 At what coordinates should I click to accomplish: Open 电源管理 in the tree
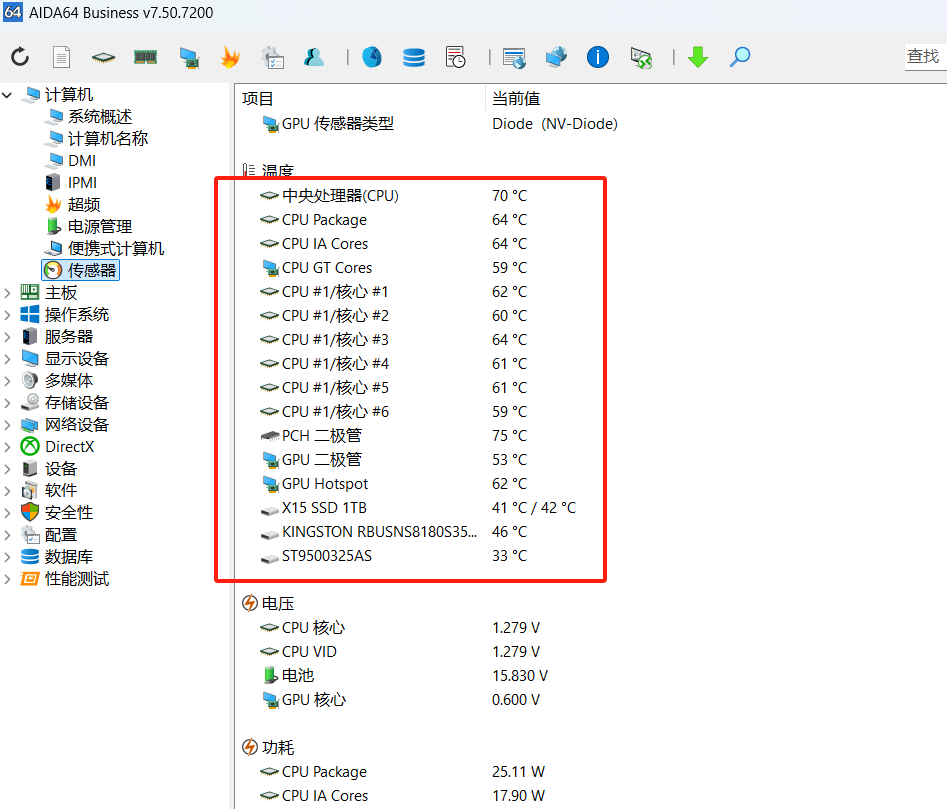(x=99, y=227)
